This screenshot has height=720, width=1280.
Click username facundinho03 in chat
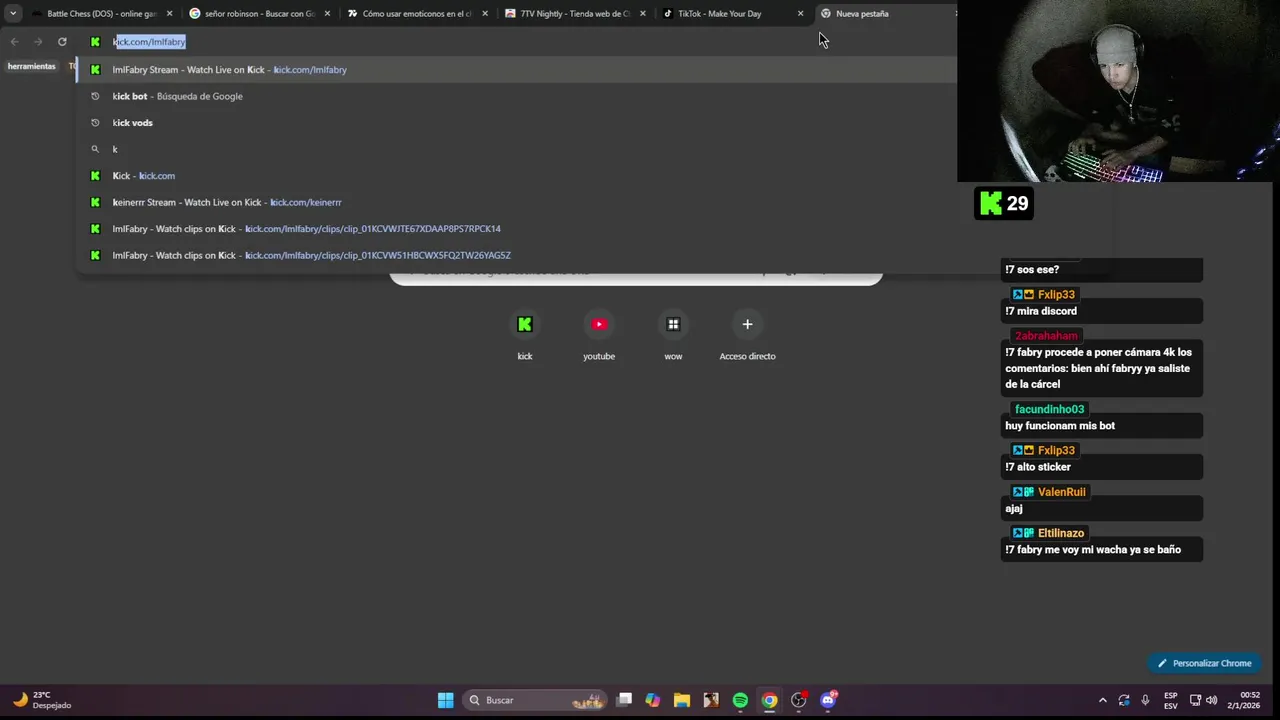pyautogui.click(x=1049, y=409)
